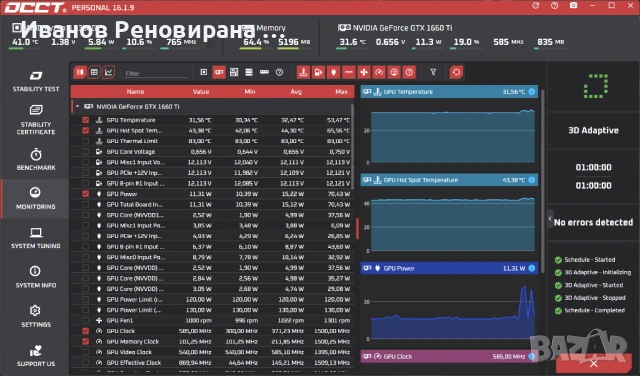Open info for GPU Hot Spot Temperature graph

tap(531, 180)
